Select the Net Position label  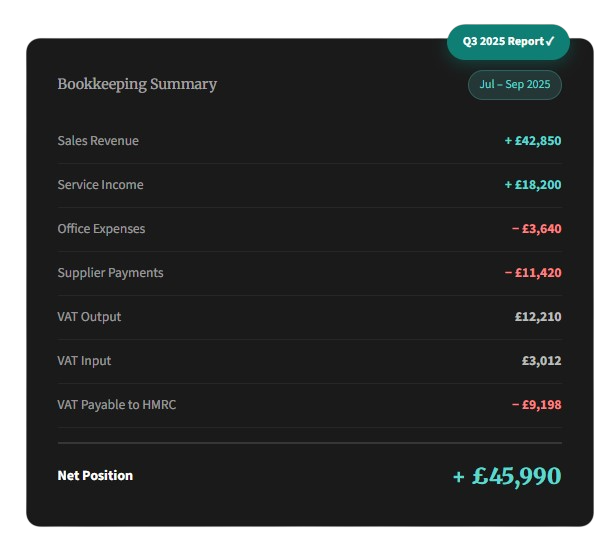(95, 476)
